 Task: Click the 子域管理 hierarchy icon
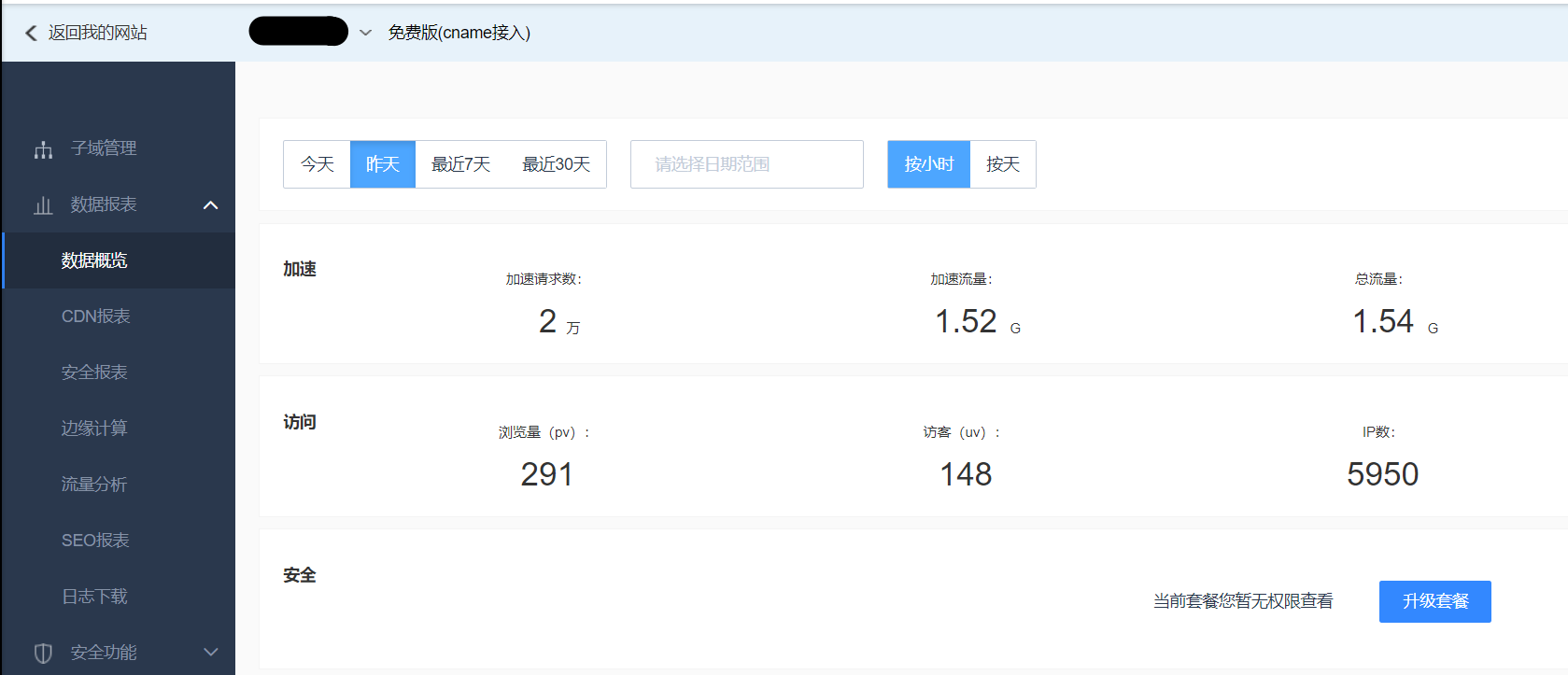(x=43, y=149)
